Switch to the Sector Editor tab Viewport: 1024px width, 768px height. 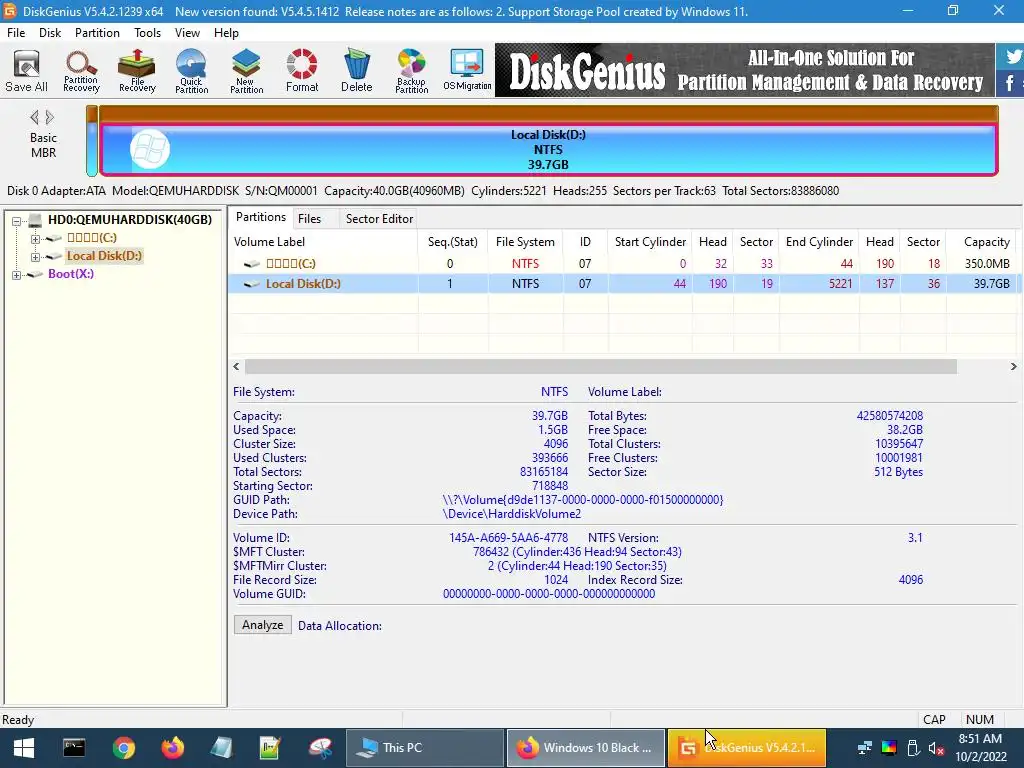click(379, 219)
